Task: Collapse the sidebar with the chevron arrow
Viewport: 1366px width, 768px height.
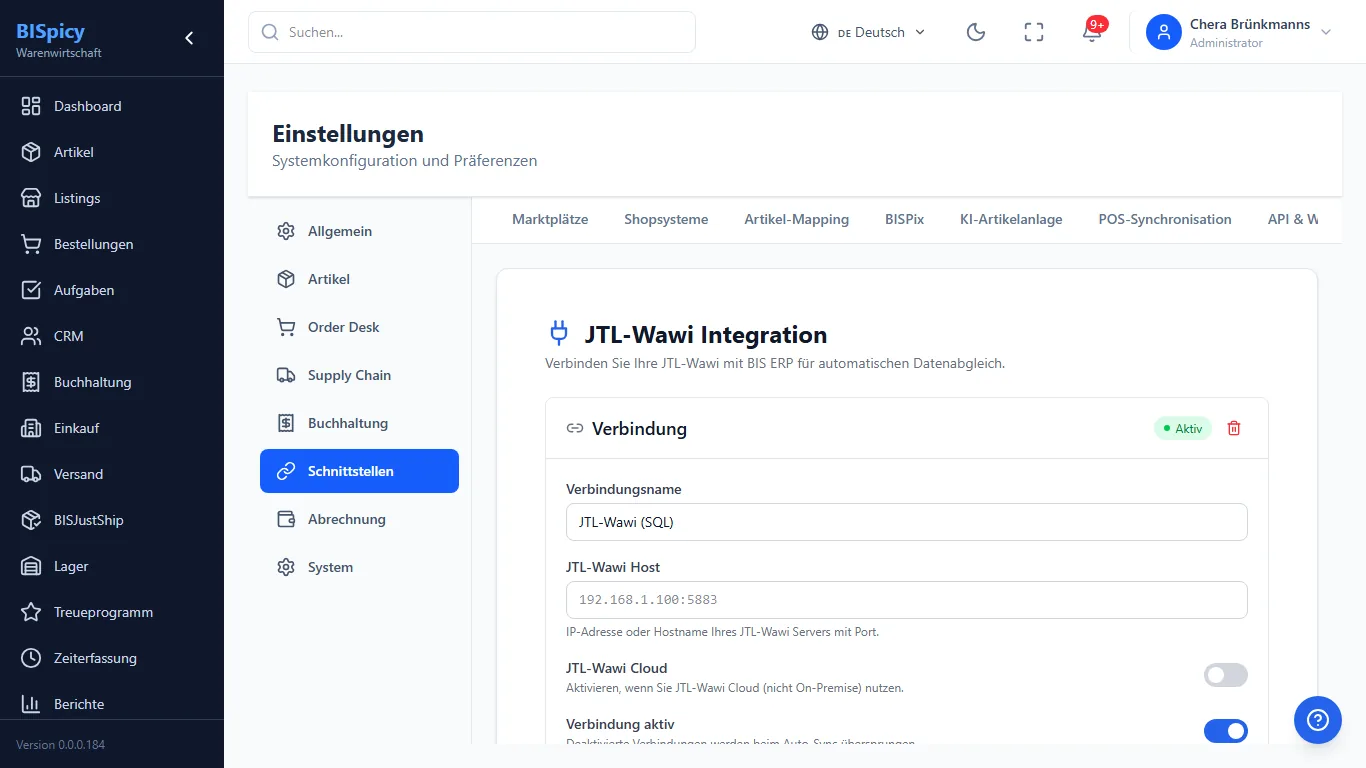Action: (x=189, y=38)
